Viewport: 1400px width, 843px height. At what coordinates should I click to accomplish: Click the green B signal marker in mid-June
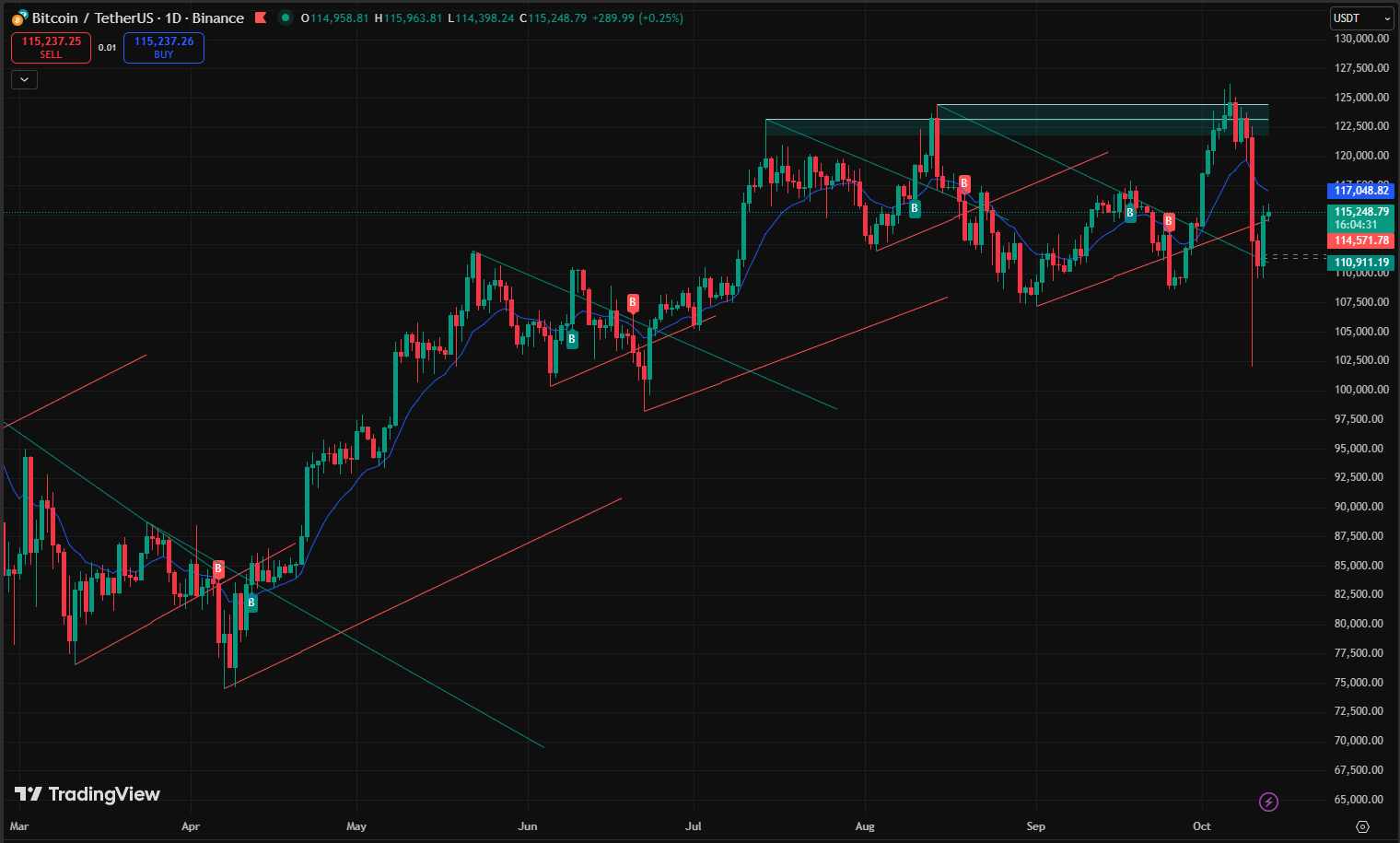point(572,339)
